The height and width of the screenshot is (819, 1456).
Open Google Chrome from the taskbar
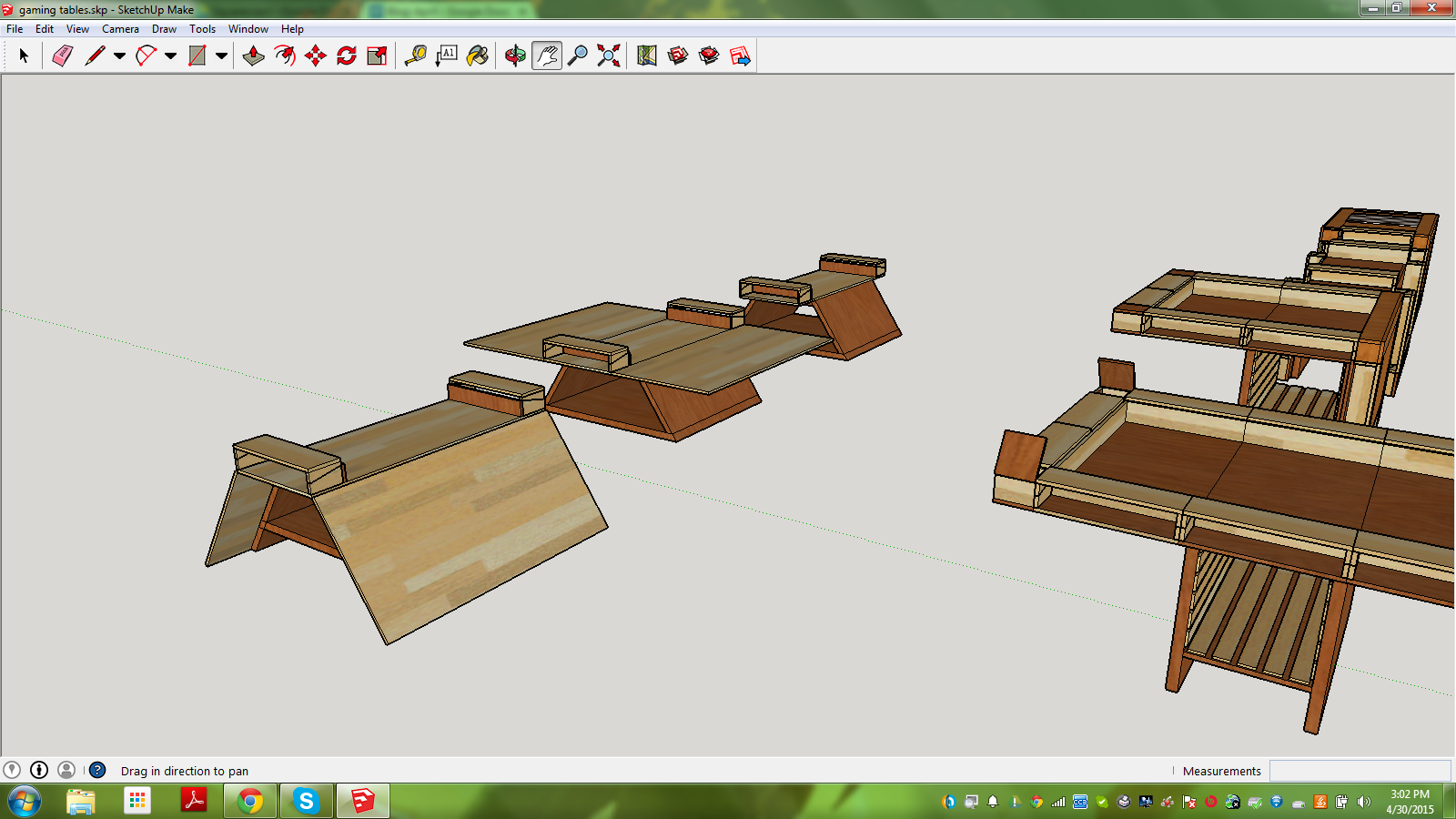coord(250,801)
